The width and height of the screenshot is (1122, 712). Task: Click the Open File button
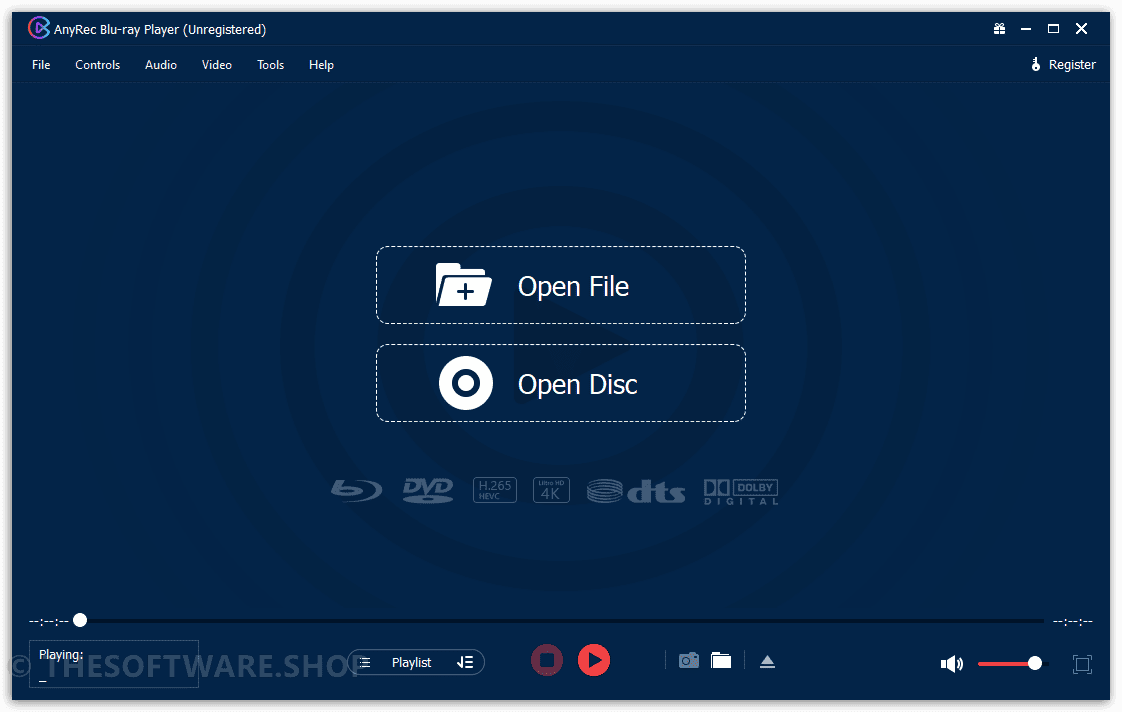tap(561, 286)
